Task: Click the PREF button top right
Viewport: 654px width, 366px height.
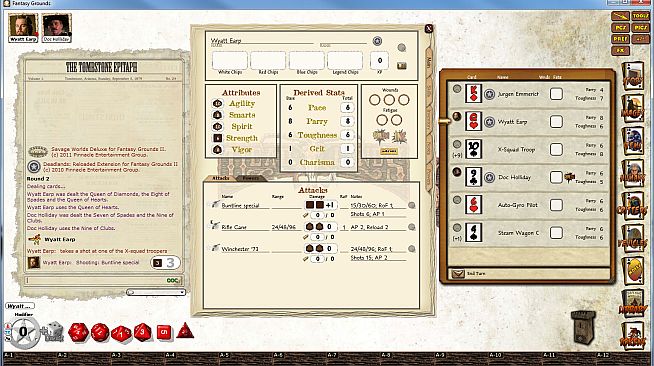Action: (620, 39)
